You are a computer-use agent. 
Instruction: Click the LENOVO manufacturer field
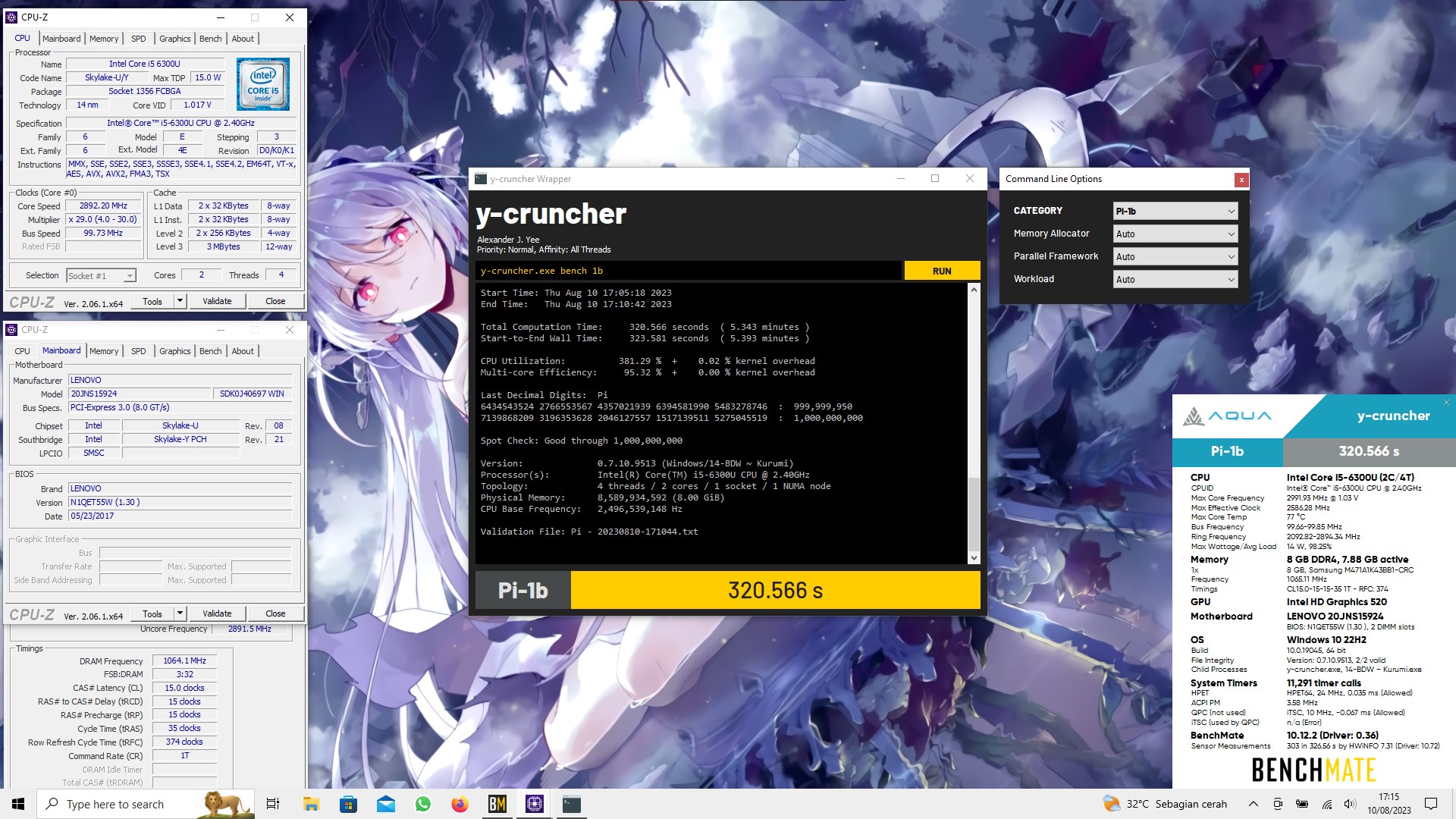click(180, 381)
